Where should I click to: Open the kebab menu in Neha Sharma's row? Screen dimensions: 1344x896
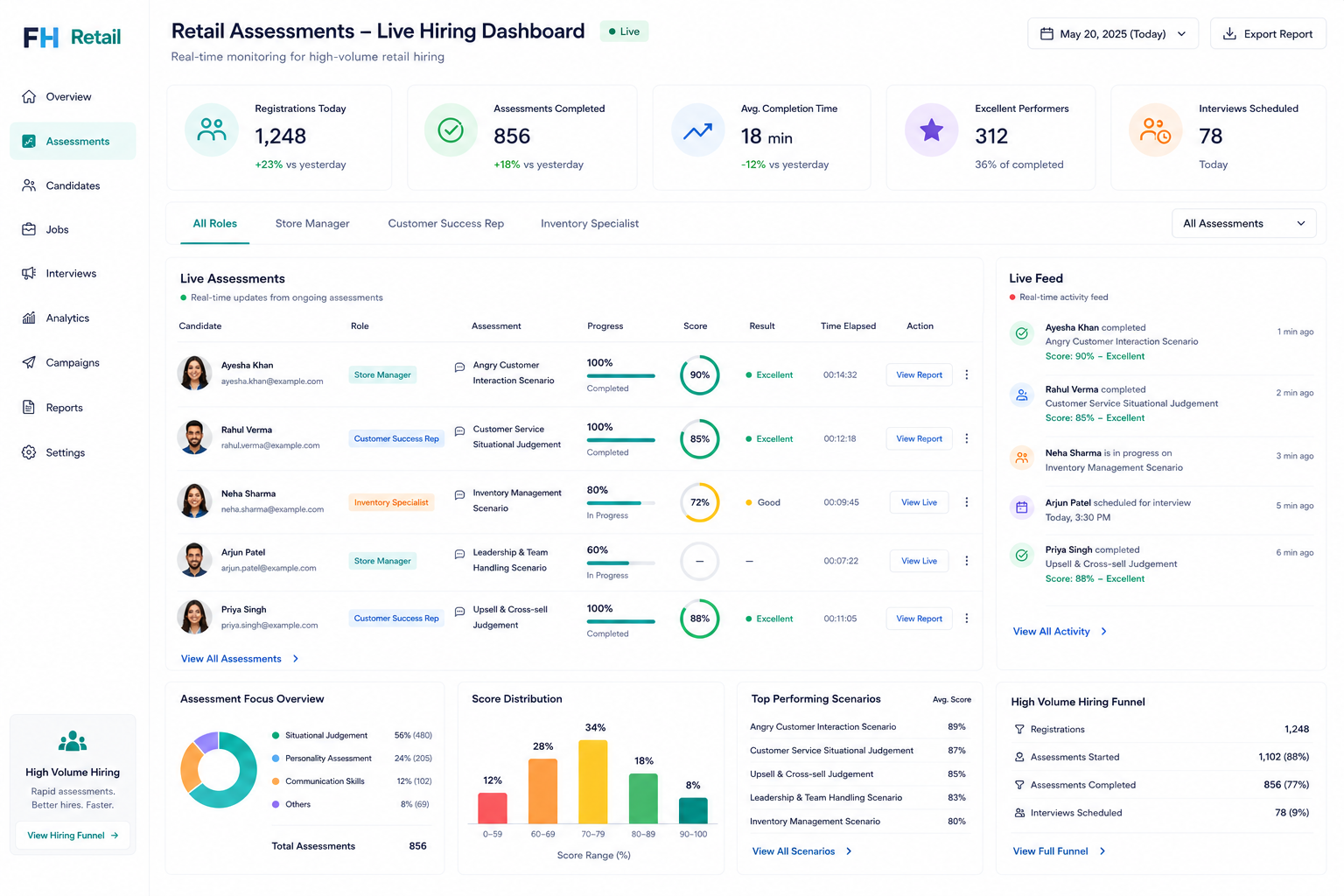tap(966, 502)
